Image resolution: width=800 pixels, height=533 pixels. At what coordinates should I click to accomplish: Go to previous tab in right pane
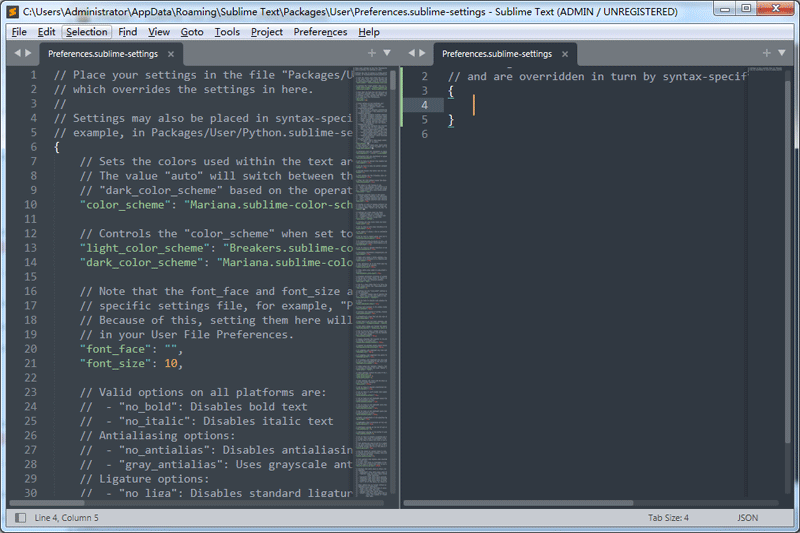click(411, 53)
